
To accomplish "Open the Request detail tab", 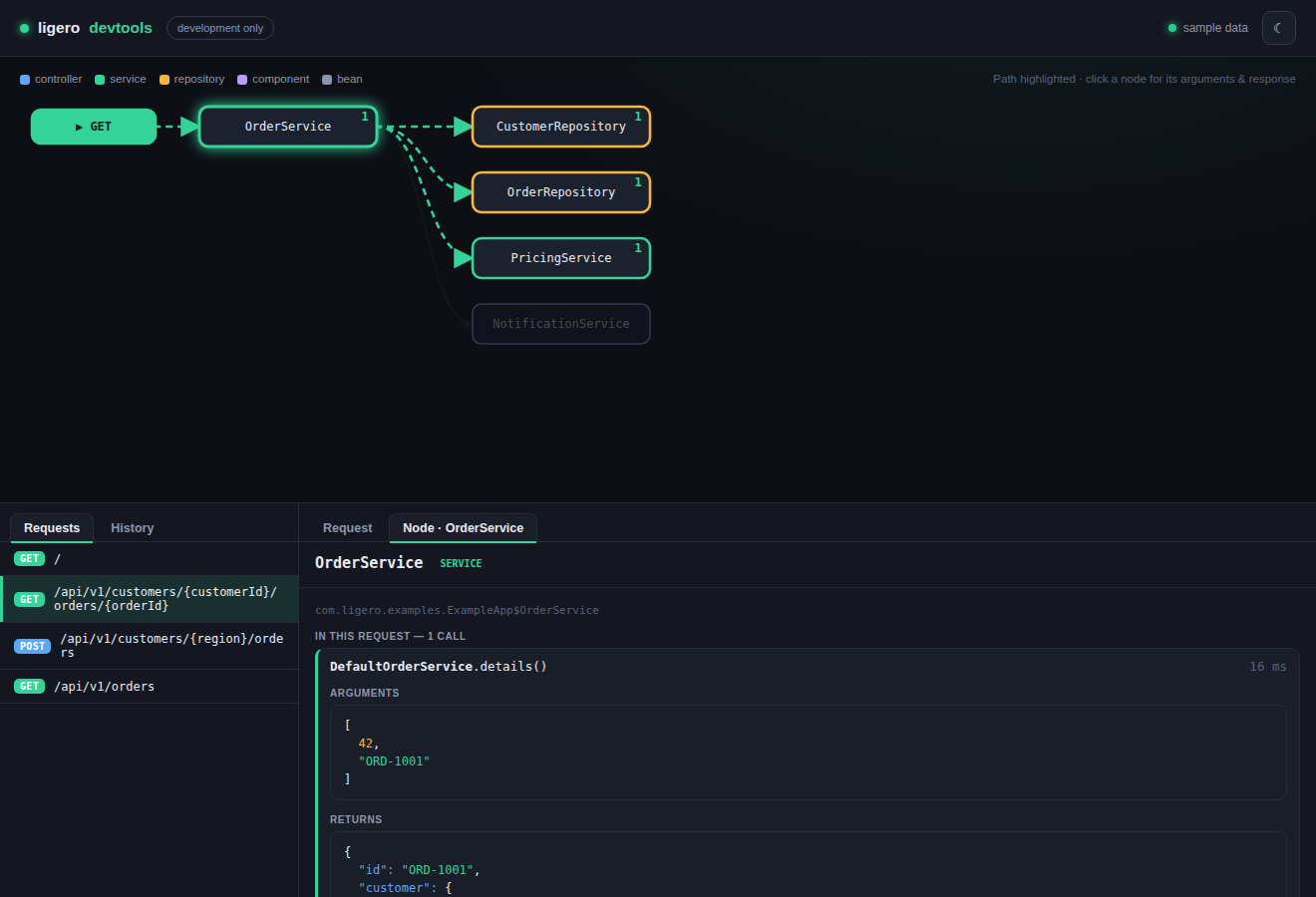I will pos(348,528).
